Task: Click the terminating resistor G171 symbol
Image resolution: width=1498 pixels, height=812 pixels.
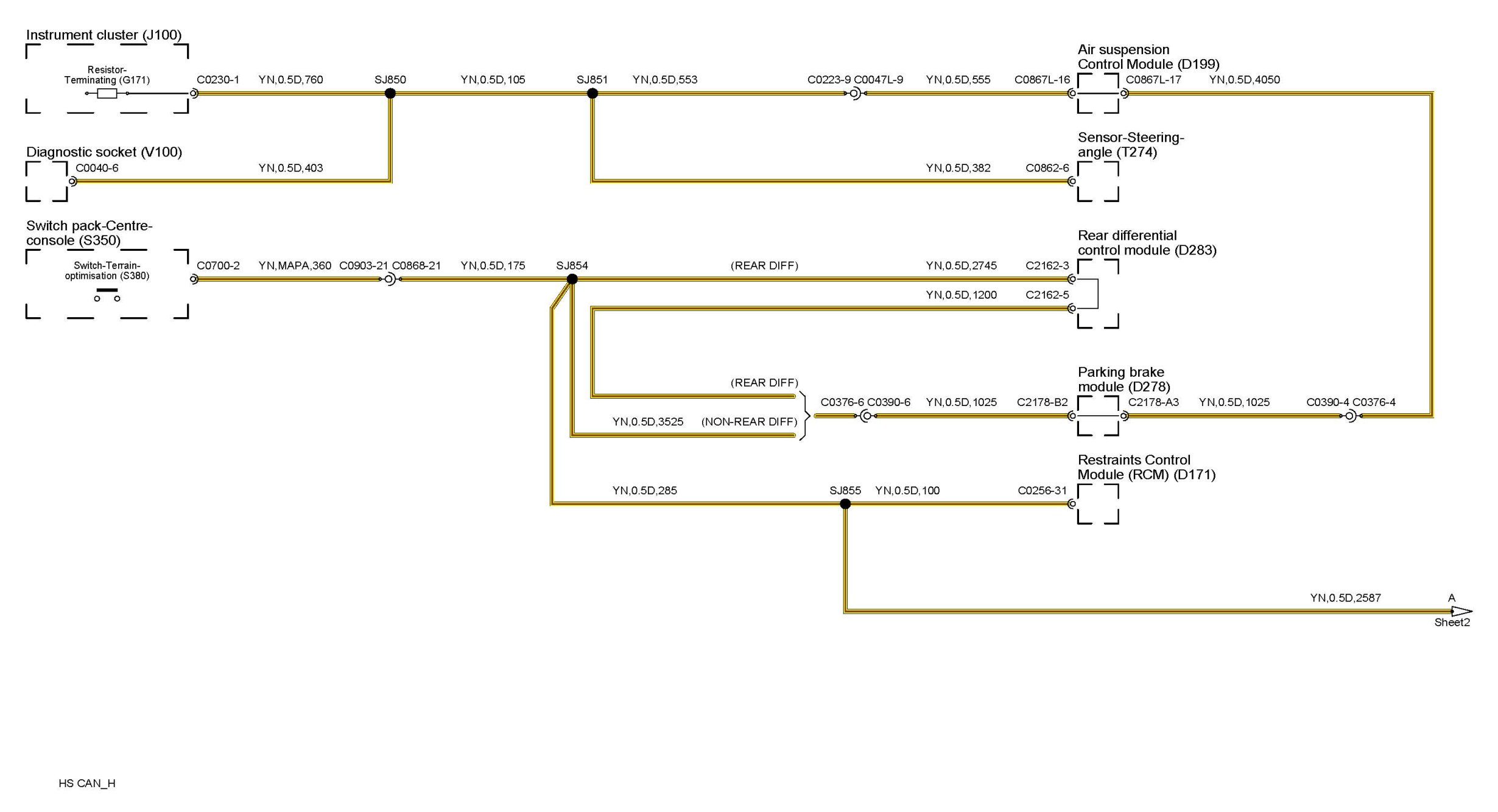Action: [x=107, y=93]
